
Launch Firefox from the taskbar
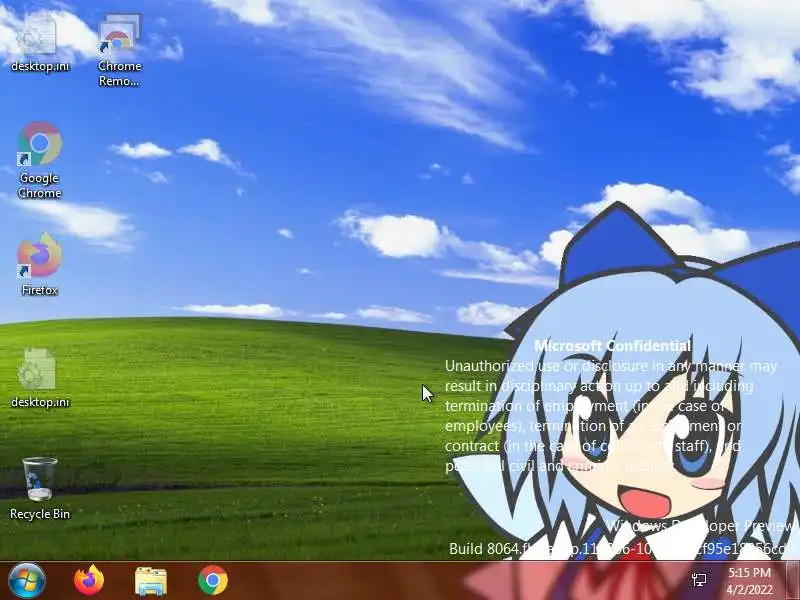(x=89, y=581)
